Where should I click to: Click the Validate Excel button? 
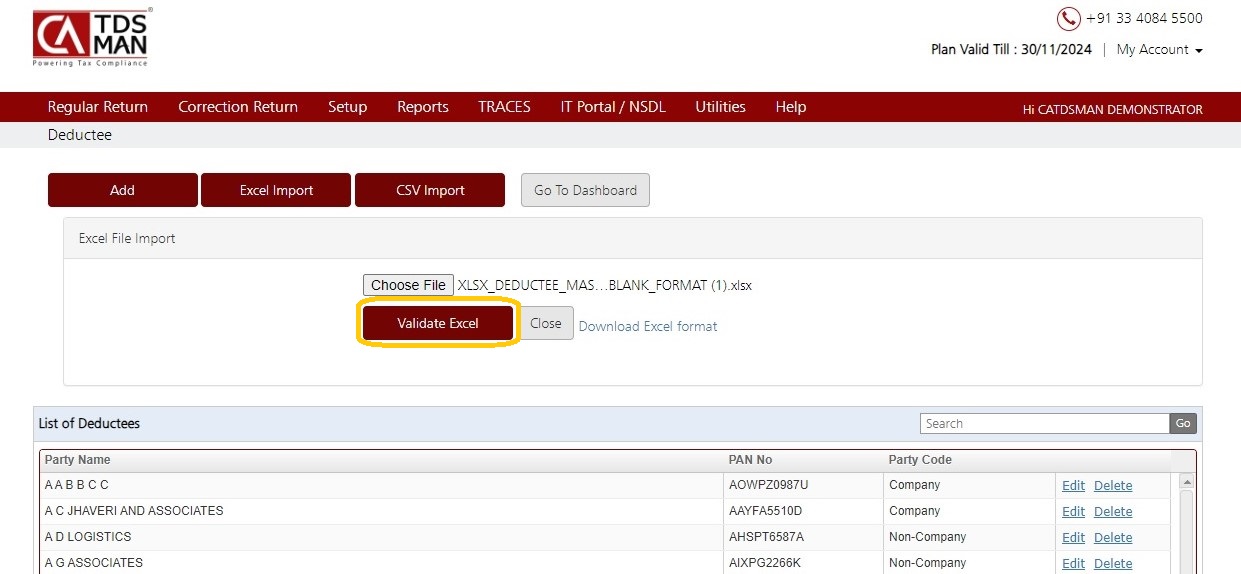(x=438, y=323)
